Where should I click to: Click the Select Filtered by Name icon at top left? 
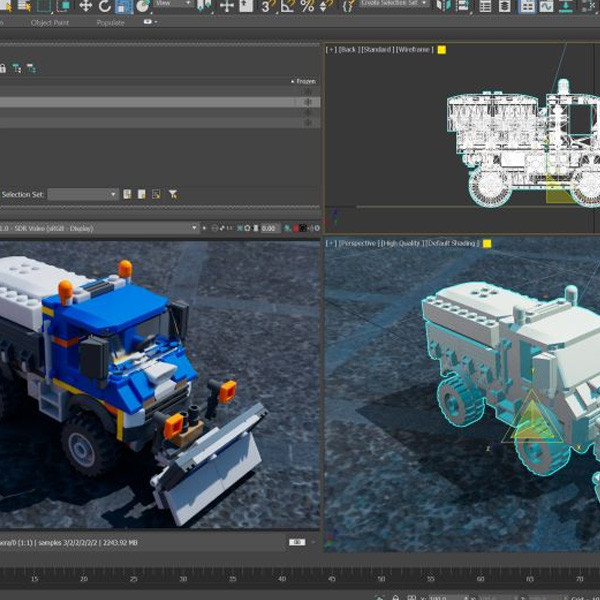click(5, 6)
